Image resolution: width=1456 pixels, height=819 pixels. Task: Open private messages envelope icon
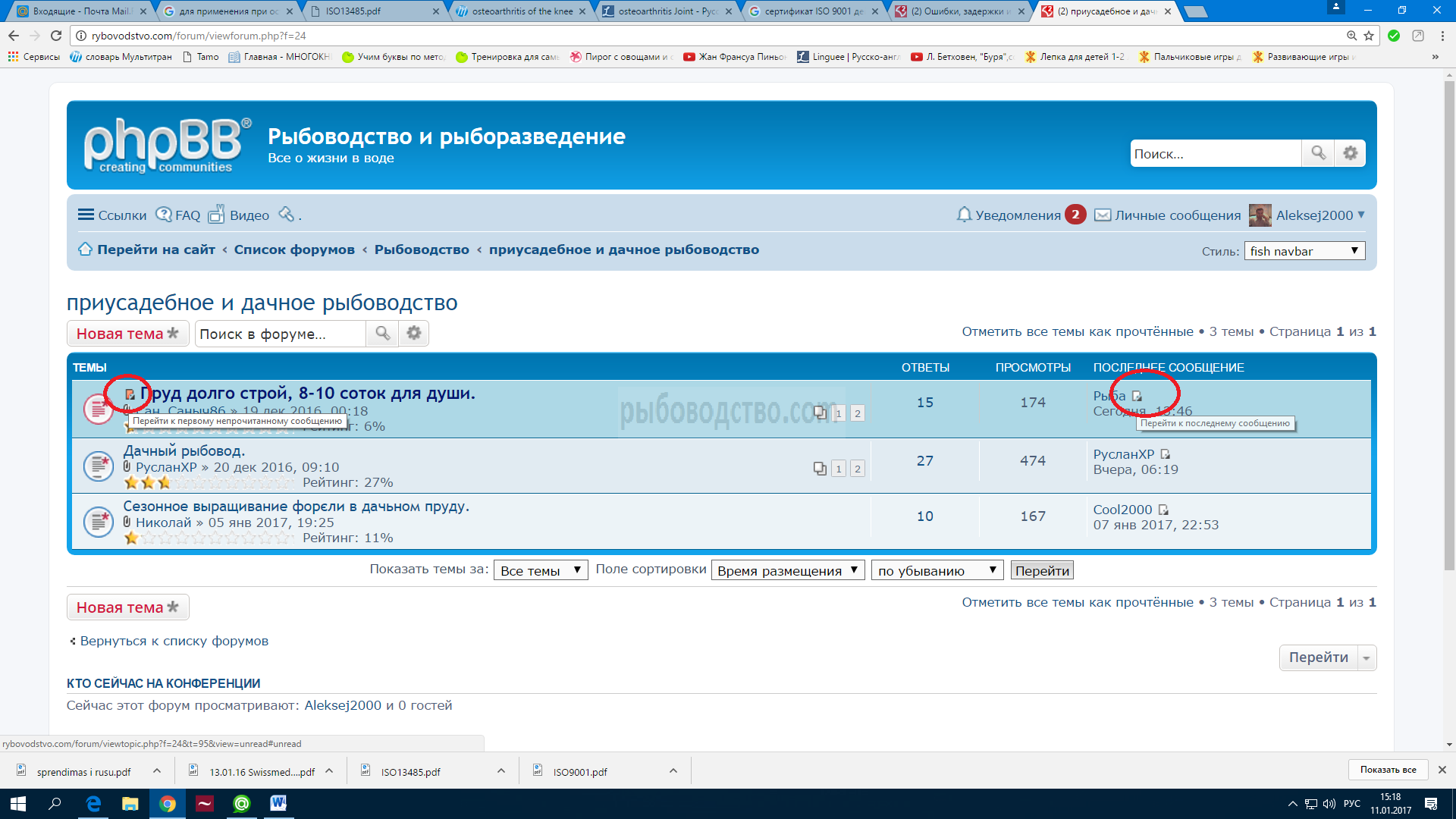click(1103, 215)
